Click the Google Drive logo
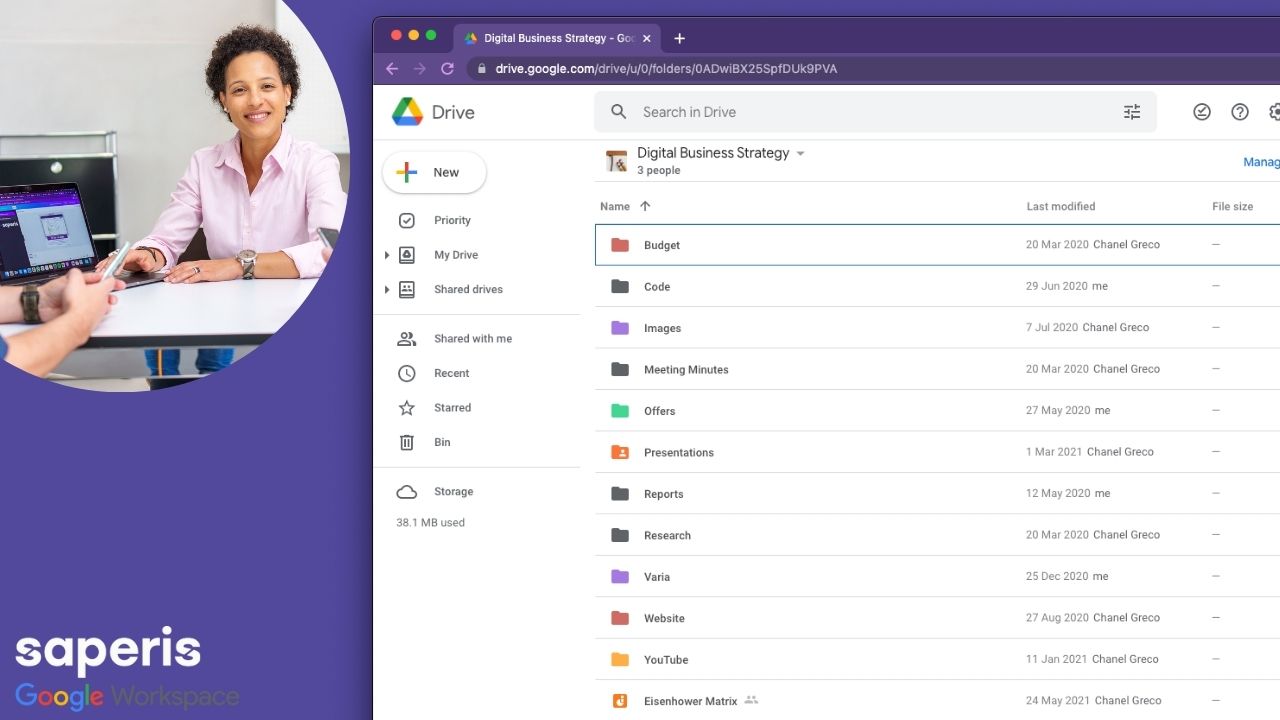1280x720 pixels. click(x=407, y=112)
